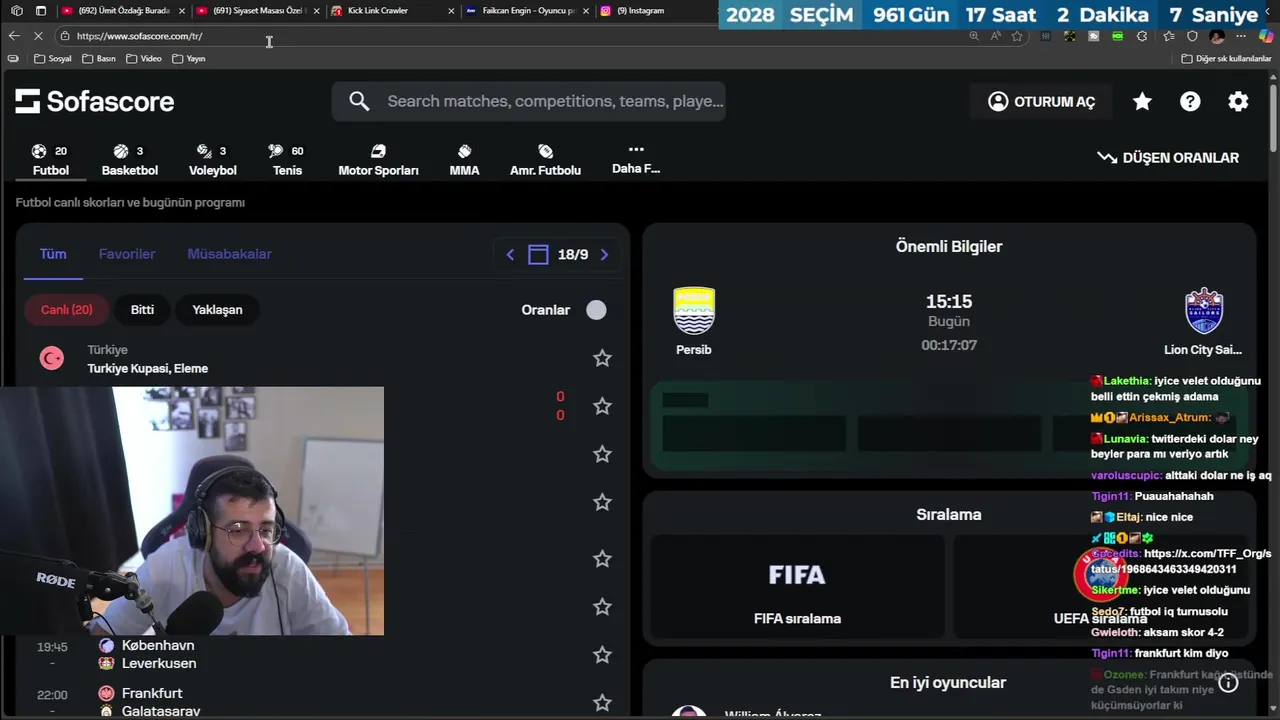1280x720 pixels.
Task: Open Video bookmarks folder
Action: 144,59
